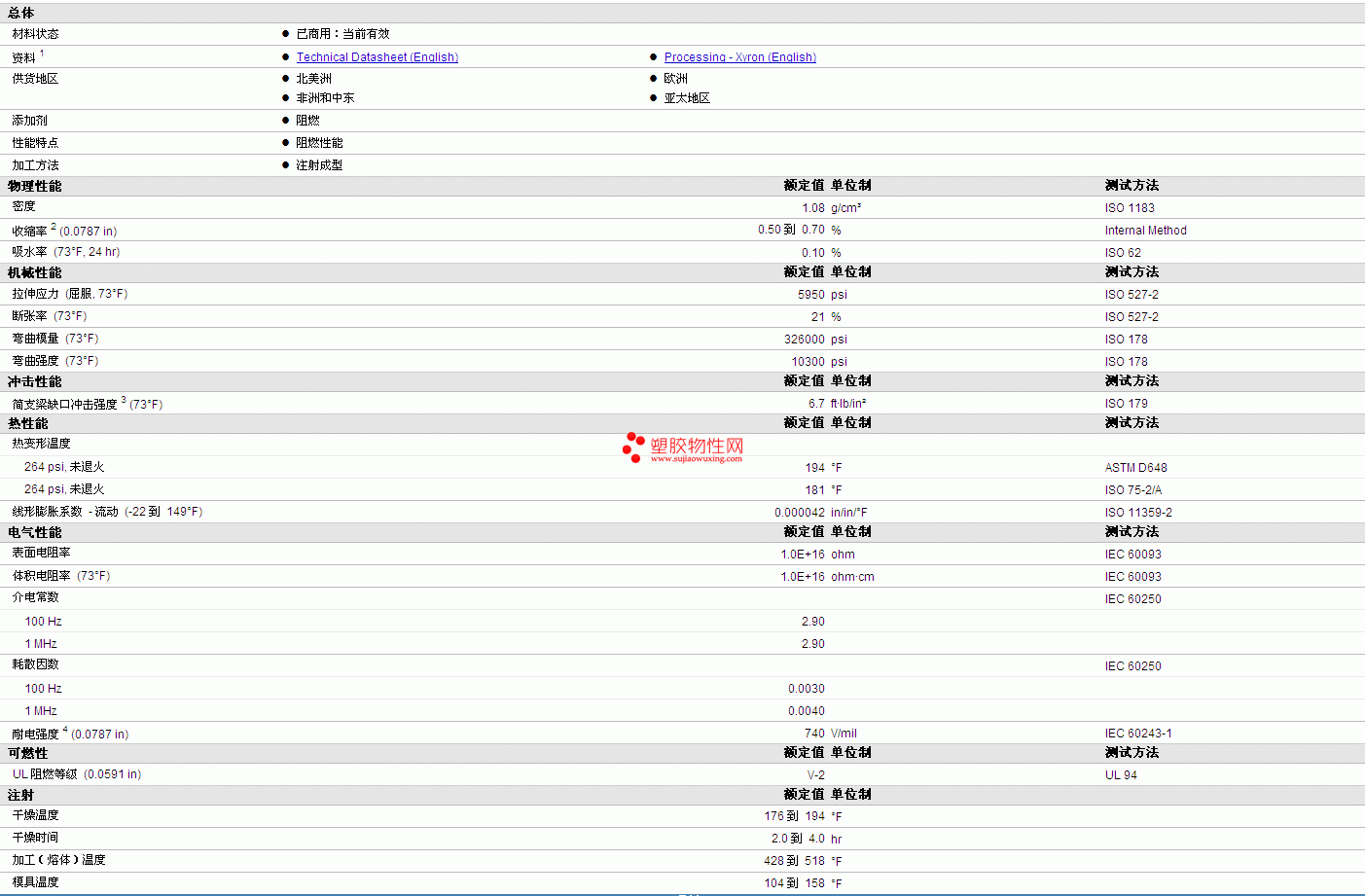Image resolution: width=1365 pixels, height=896 pixels.
Task: Click the 北美洲 availability entry
Action: tap(313, 79)
